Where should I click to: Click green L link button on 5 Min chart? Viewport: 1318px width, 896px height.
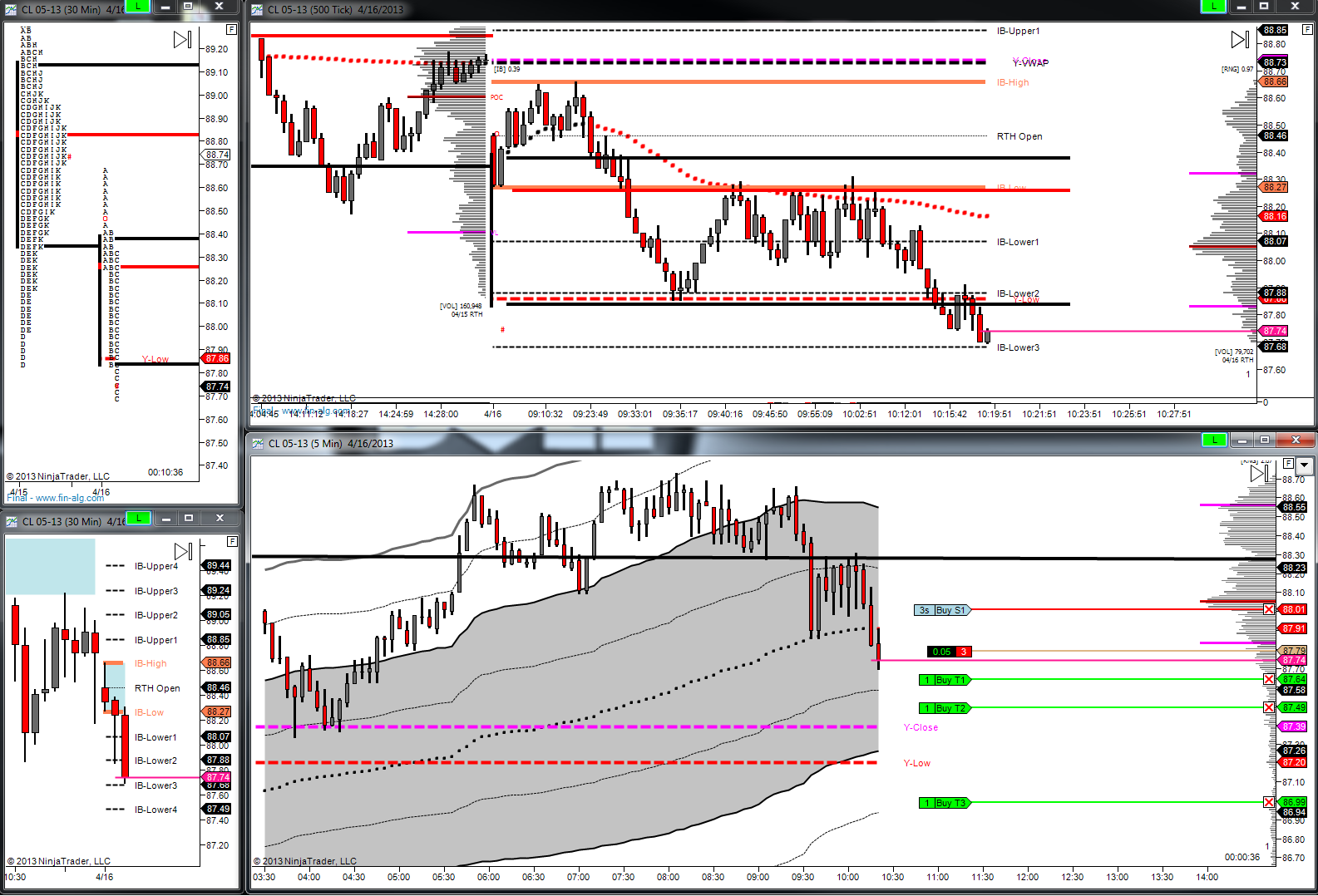tap(1215, 440)
